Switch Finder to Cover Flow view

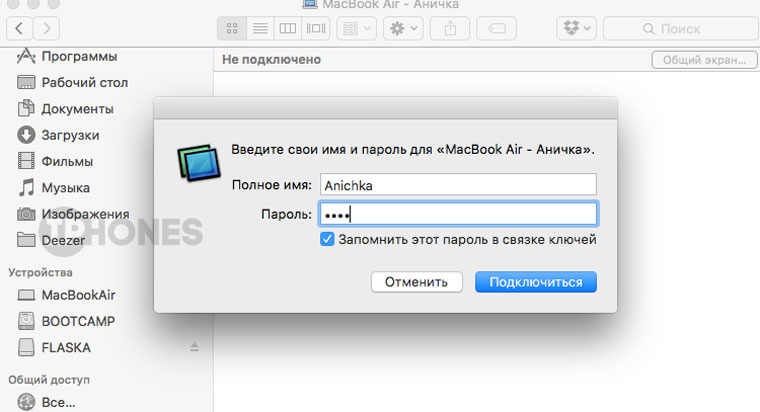(316, 29)
